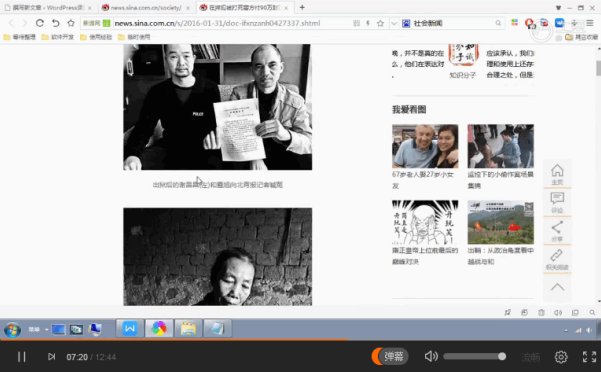Open the 67岁老人娶27岁小女友 thumbnail

click(x=425, y=146)
